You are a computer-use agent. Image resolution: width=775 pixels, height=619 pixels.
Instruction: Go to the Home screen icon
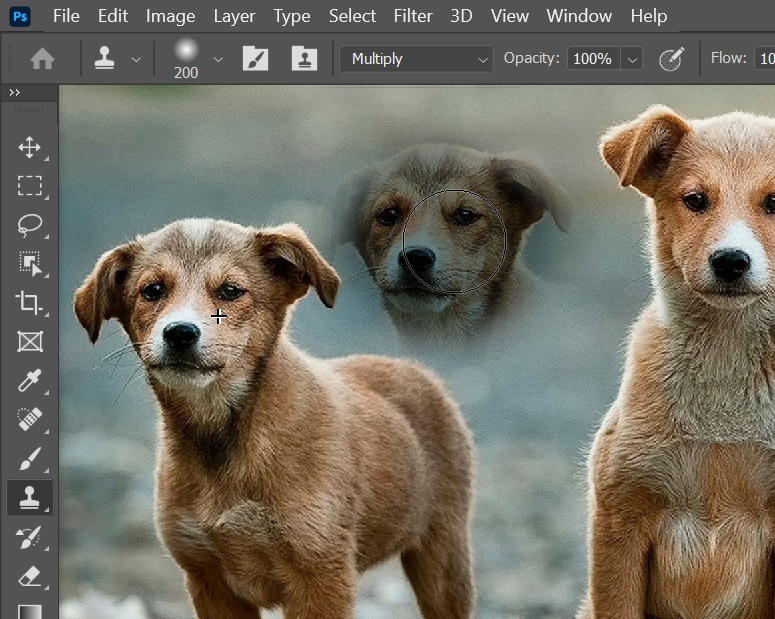point(42,59)
